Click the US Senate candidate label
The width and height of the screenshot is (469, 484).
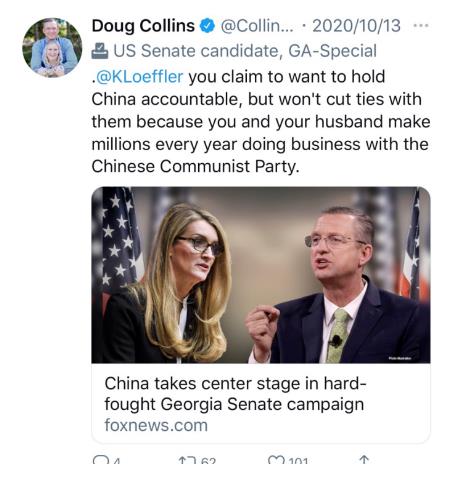tap(245, 51)
